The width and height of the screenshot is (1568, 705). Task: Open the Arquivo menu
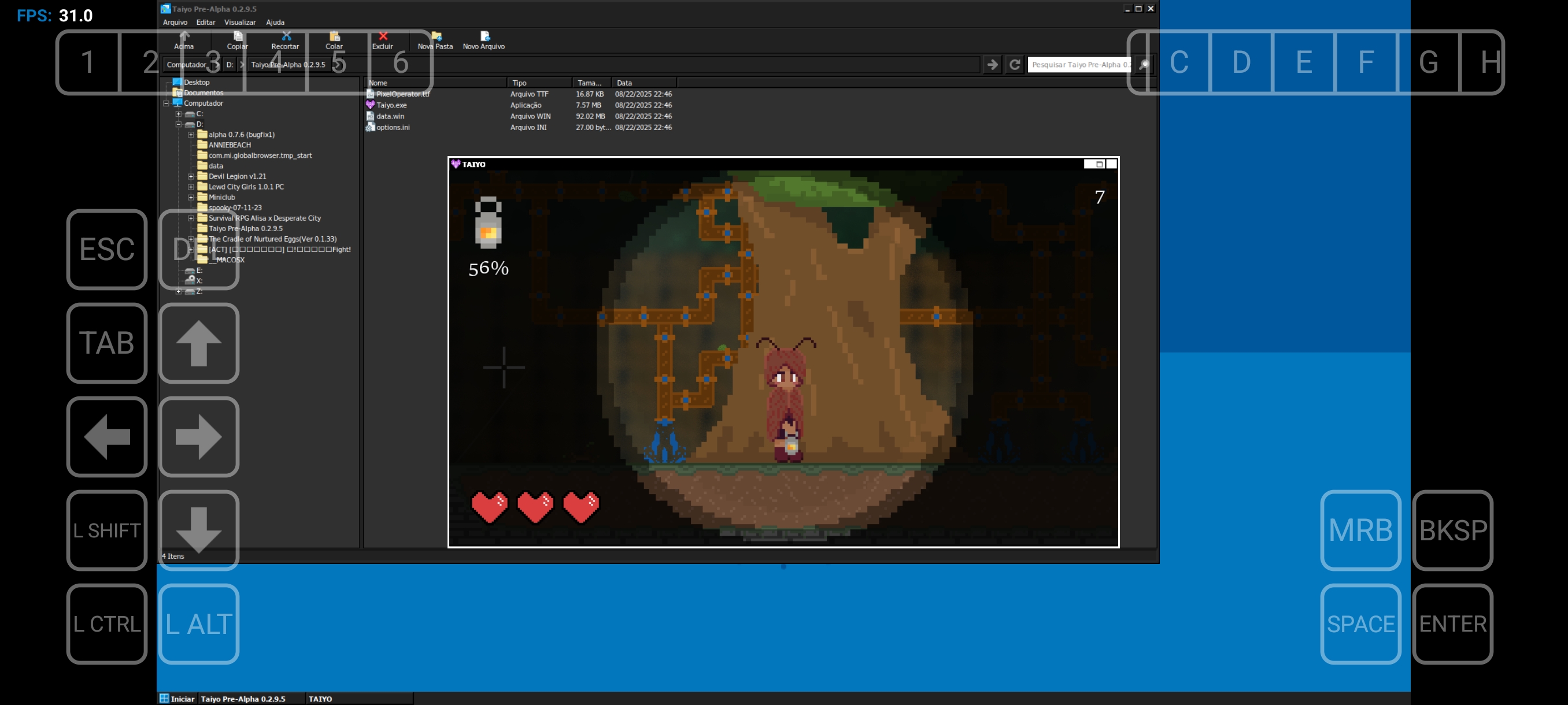pyautogui.click(x=175, y=23)
